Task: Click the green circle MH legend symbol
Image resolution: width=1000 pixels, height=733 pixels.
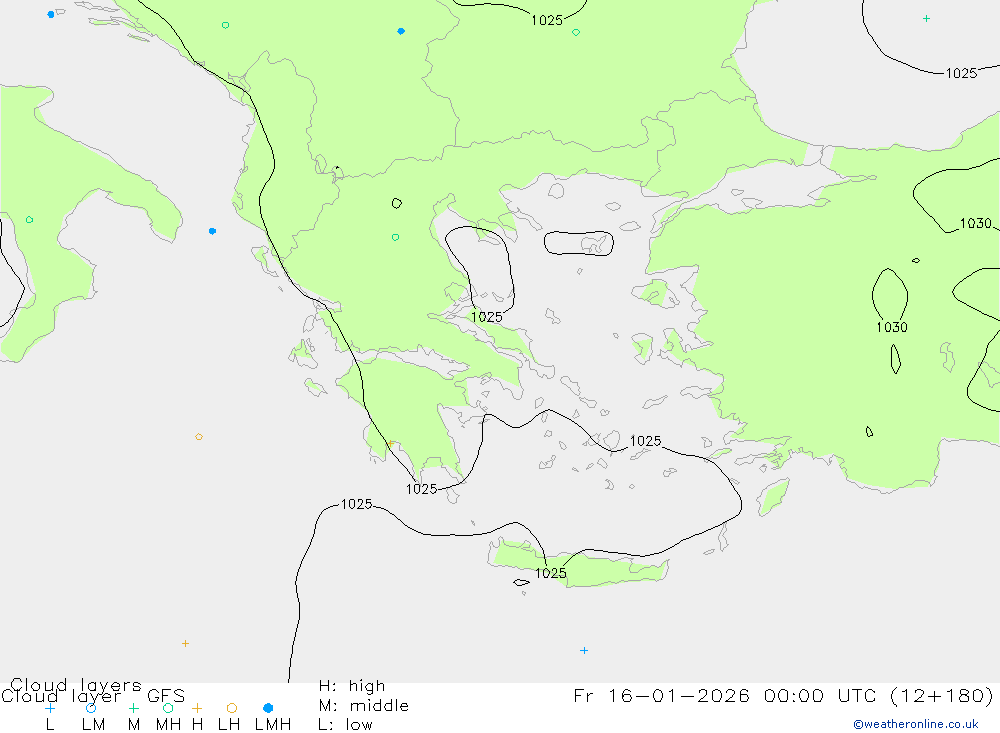Action: [x=168, y=708]
